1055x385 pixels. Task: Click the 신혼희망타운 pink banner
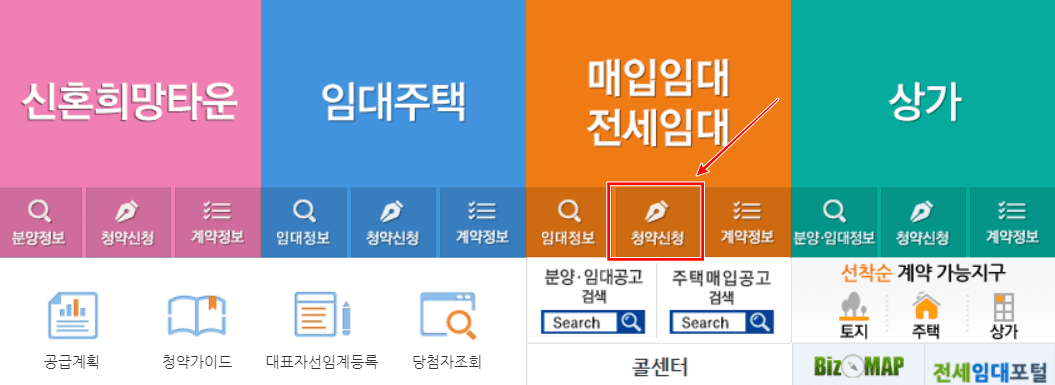[x=130, y=94]
